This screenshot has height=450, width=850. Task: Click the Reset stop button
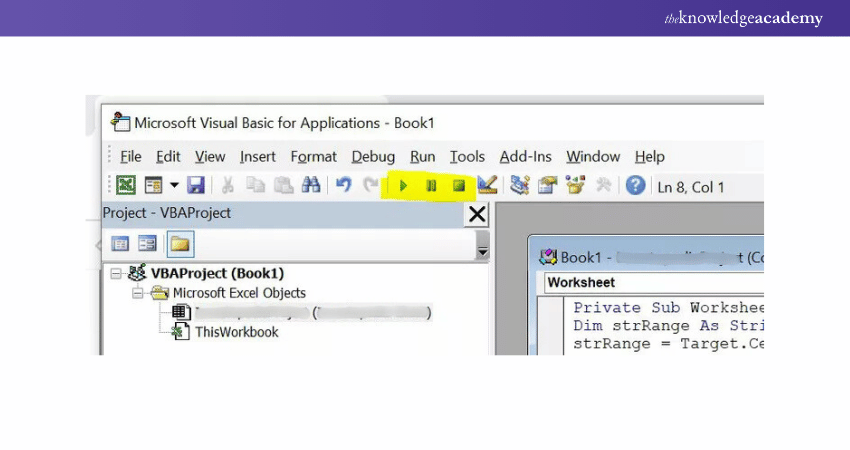(459, 186)
